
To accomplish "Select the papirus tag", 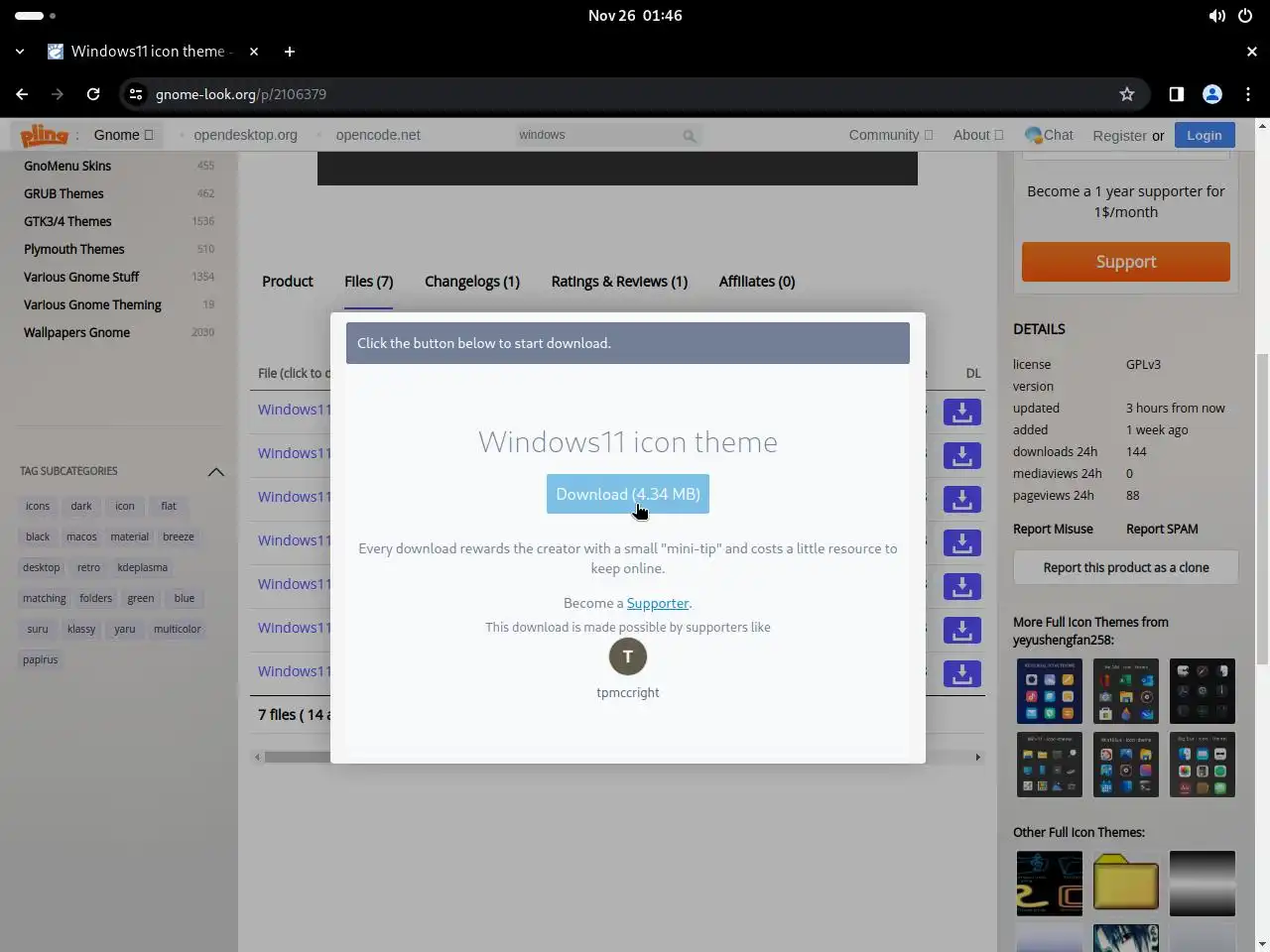I will (41, 659).
